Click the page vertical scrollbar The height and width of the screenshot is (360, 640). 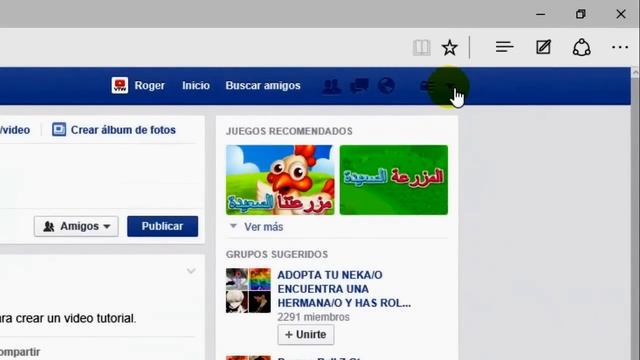point(635,214)
